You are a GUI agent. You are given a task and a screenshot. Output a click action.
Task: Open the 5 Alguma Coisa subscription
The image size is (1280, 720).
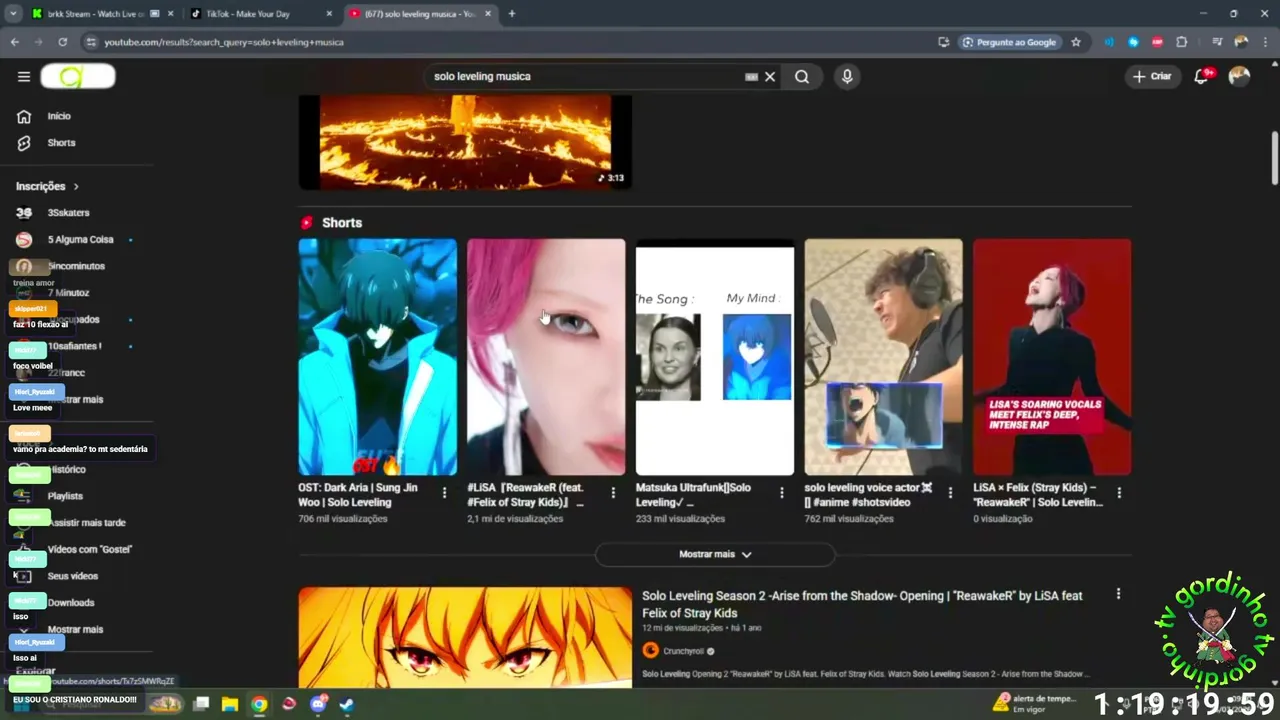click(80, 240)
